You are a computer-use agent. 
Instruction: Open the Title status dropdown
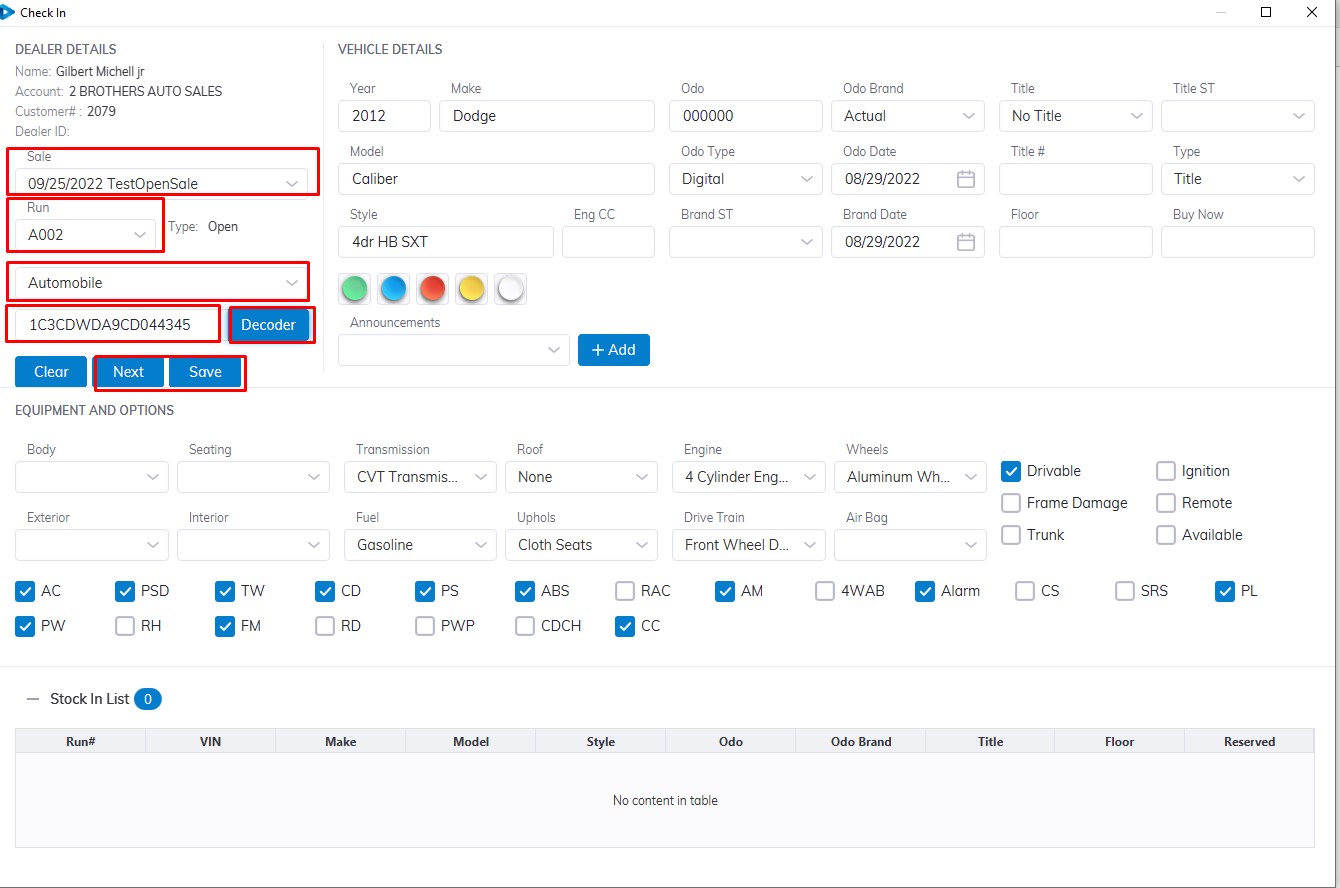pyautogui.click(x=1137, y=116)
